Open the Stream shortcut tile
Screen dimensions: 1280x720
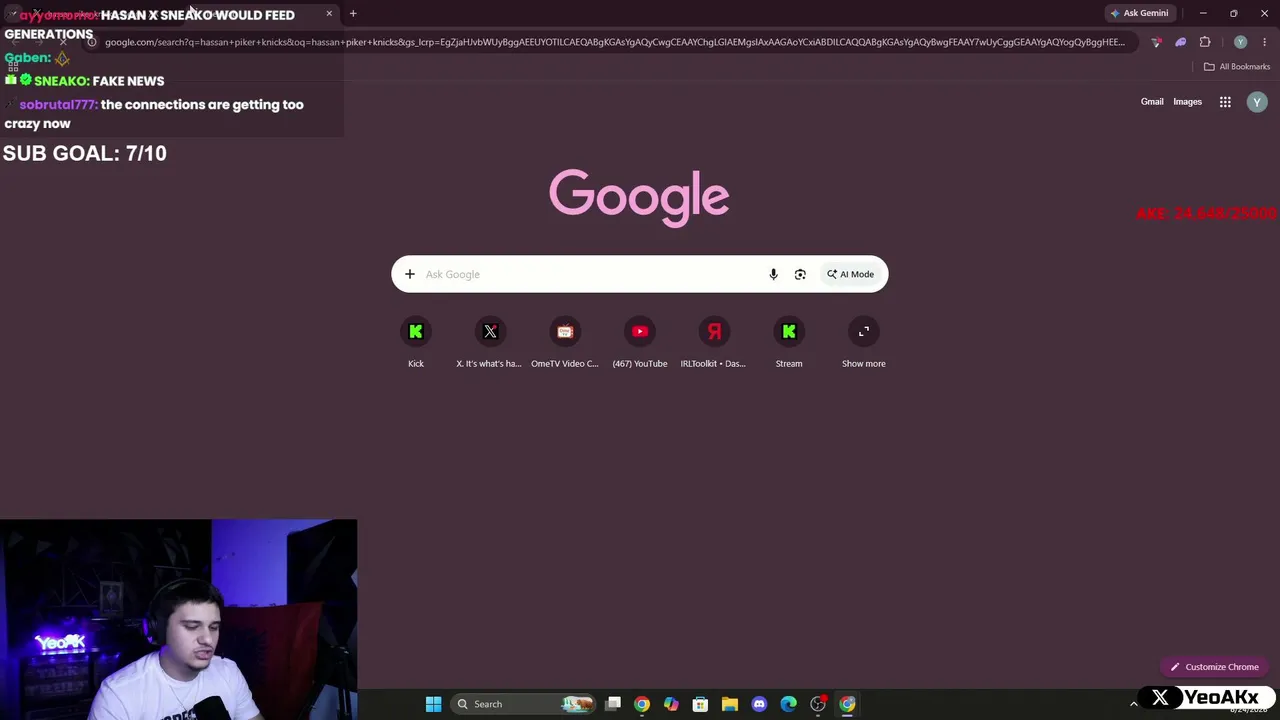click(789, 342)
